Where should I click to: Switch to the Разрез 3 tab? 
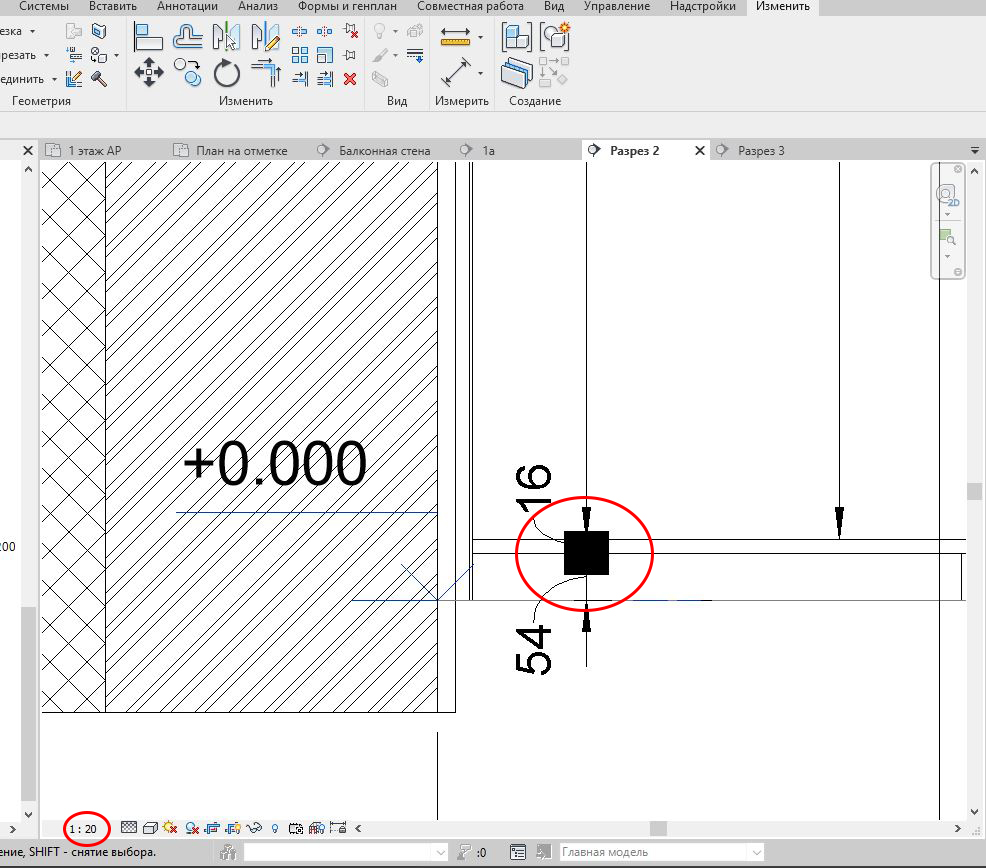pyautogui.click(x=762, y=150)
